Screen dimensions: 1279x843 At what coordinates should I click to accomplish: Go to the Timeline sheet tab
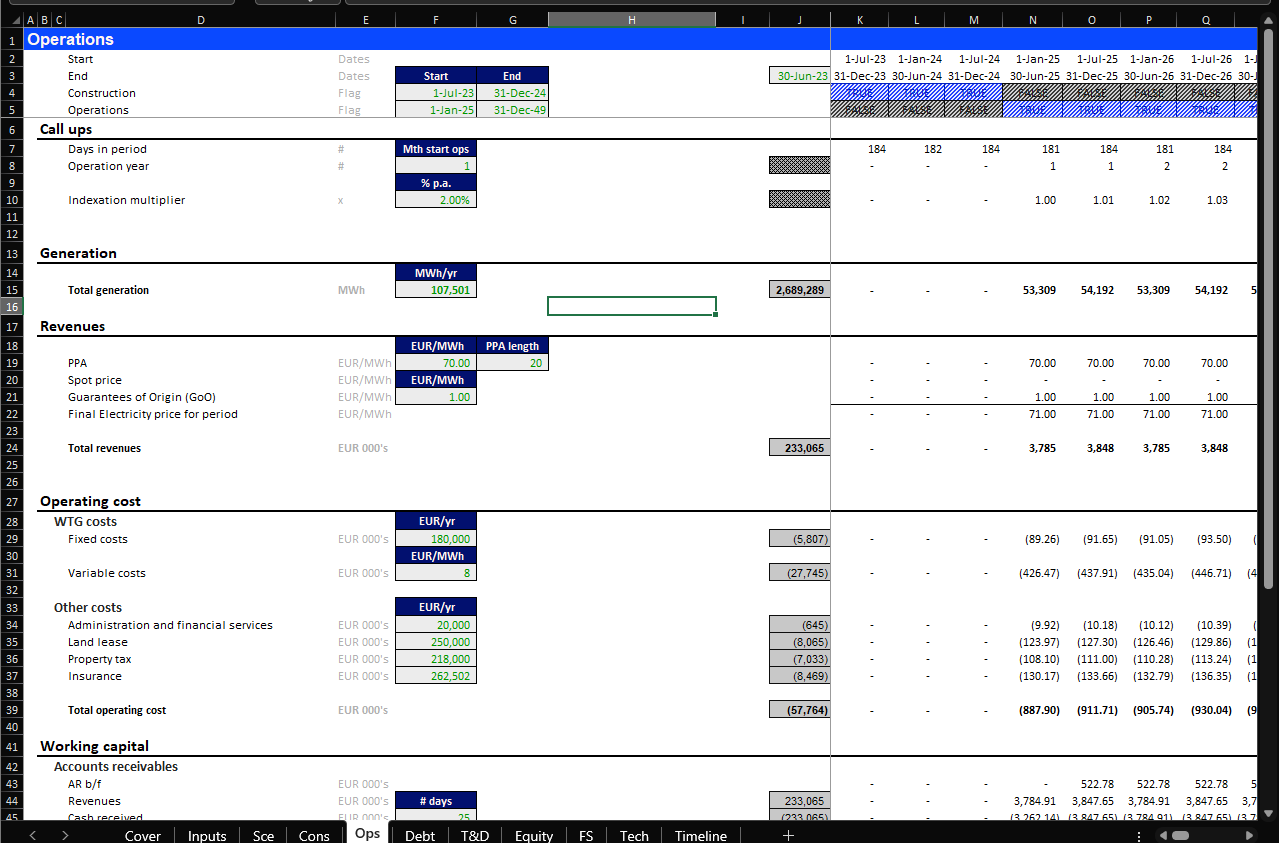(x=700, y=835)
